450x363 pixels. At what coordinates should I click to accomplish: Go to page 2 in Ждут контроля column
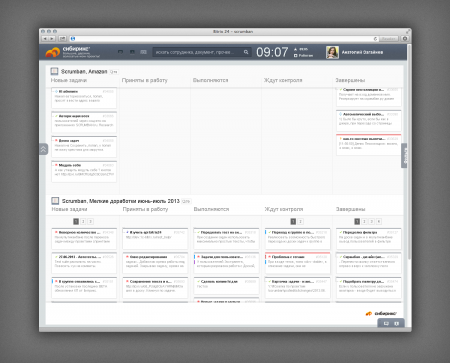point(300,221)
